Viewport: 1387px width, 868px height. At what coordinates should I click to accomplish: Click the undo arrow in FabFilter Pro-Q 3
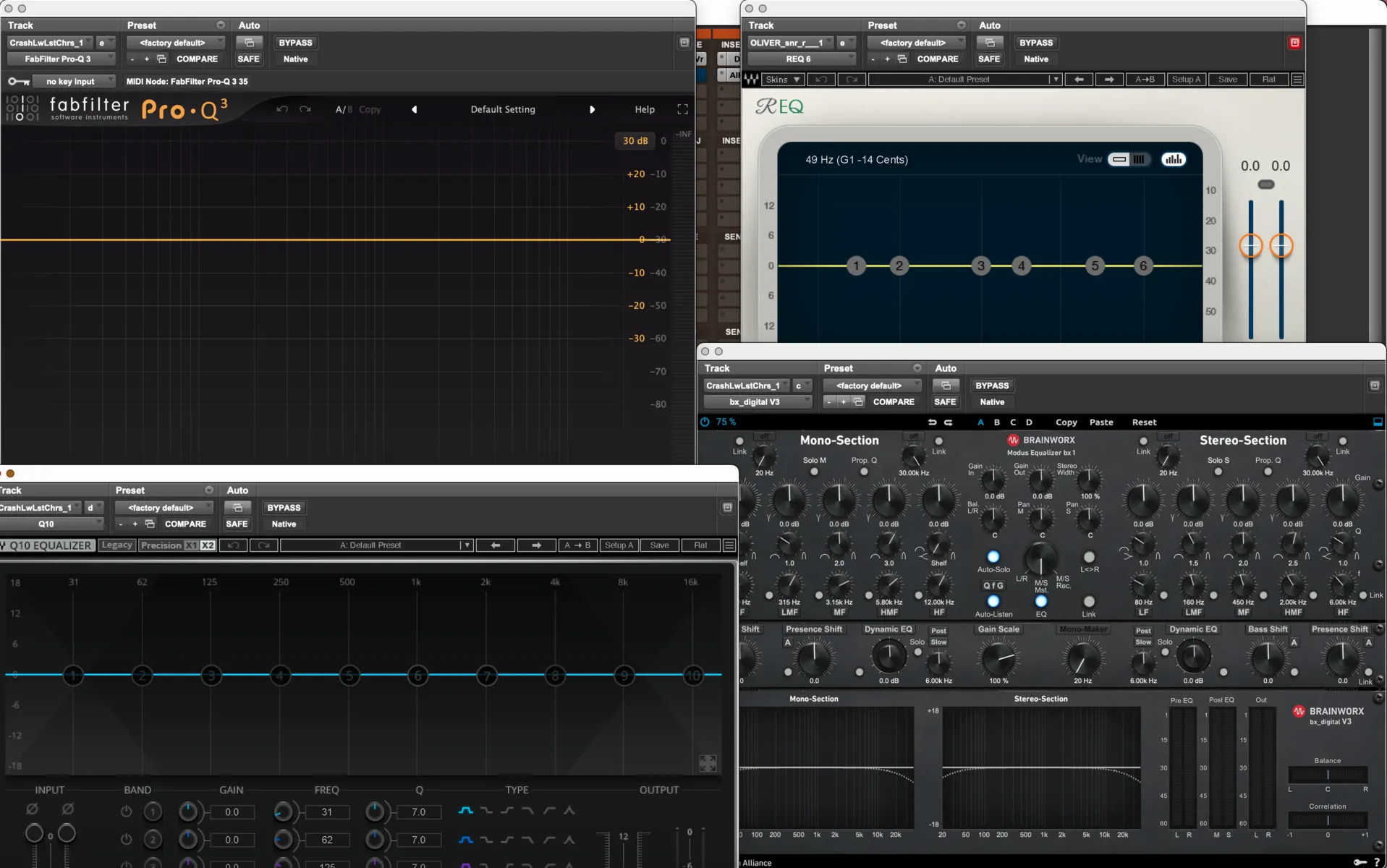(282, 109)
